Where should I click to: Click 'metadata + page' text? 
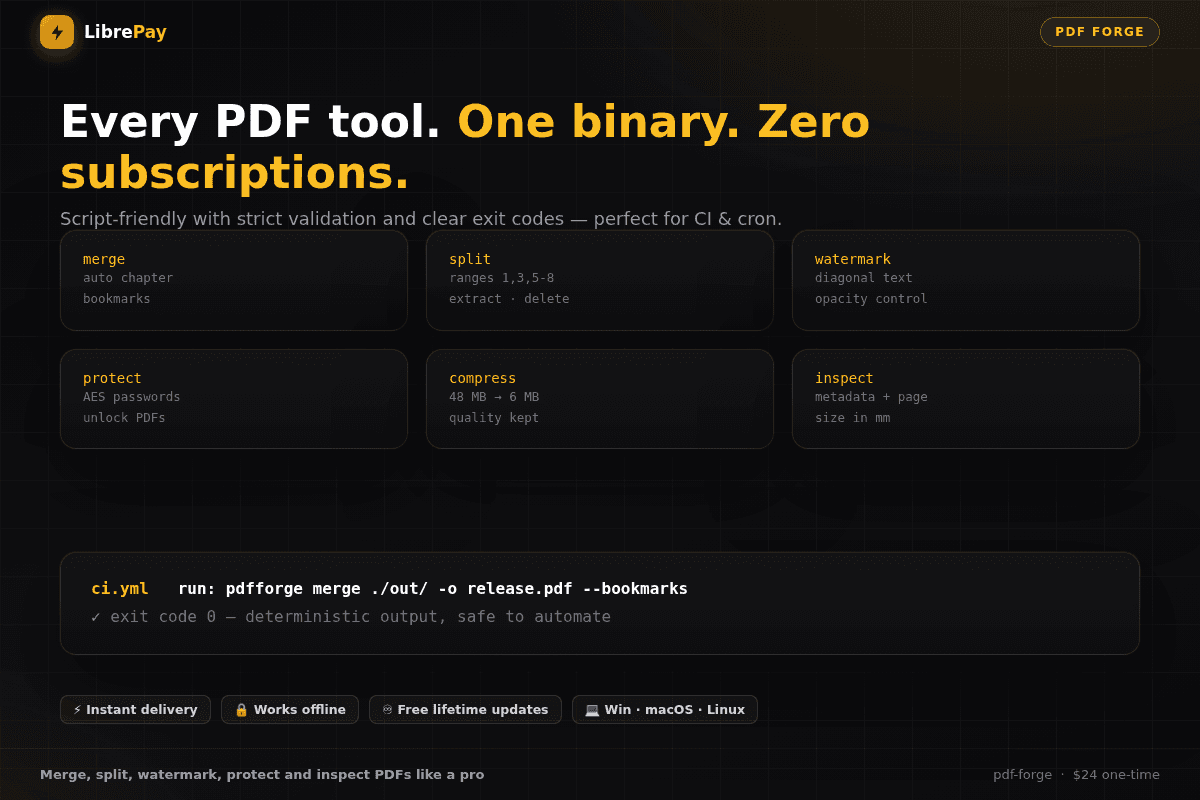[x=871, y=397]
